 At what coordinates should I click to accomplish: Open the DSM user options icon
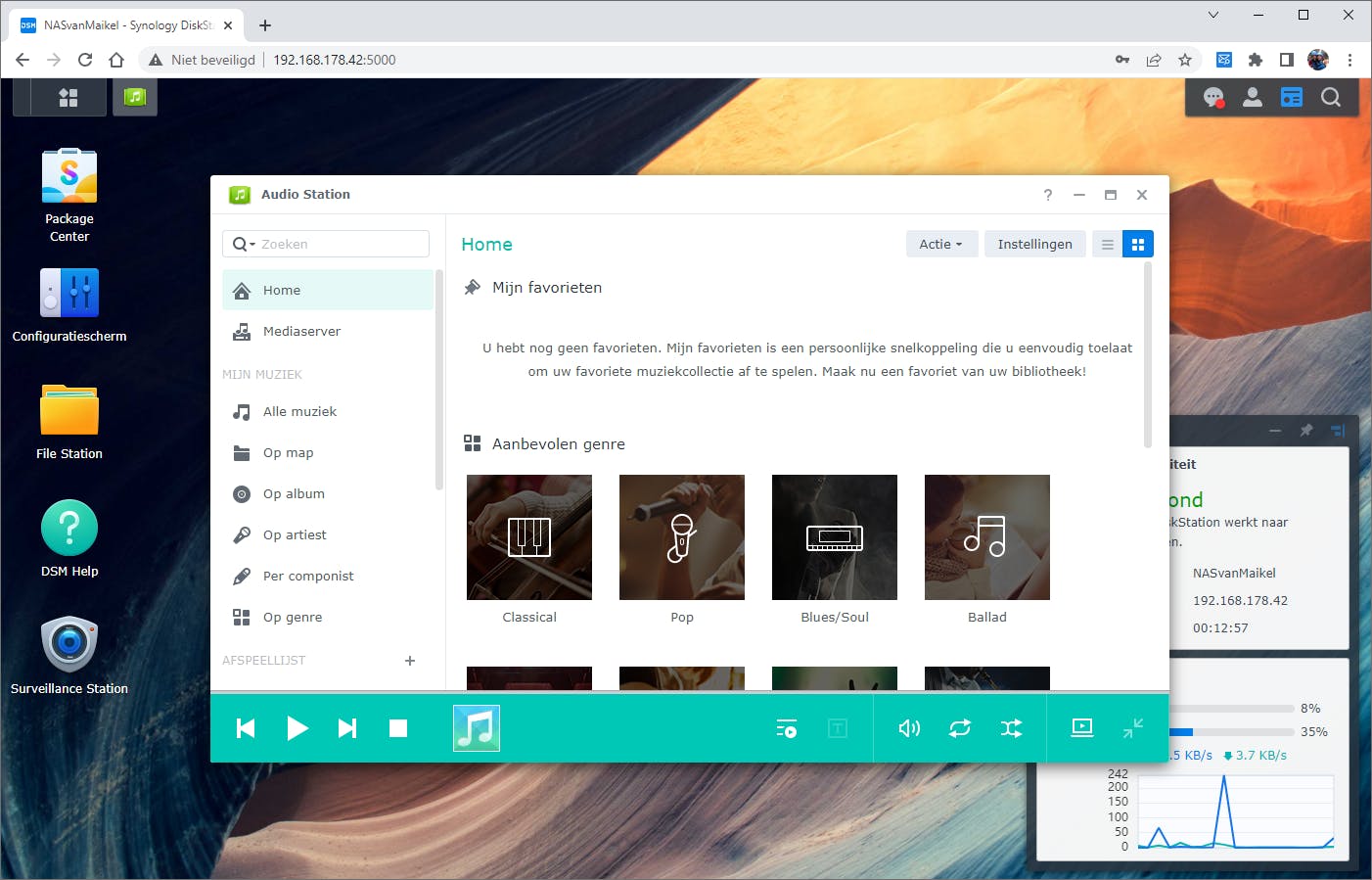coord(1253,97)
